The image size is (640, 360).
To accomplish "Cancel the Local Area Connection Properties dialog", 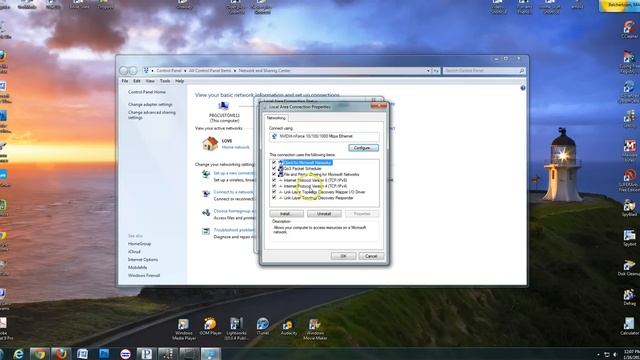I will [x=371, y=256].
